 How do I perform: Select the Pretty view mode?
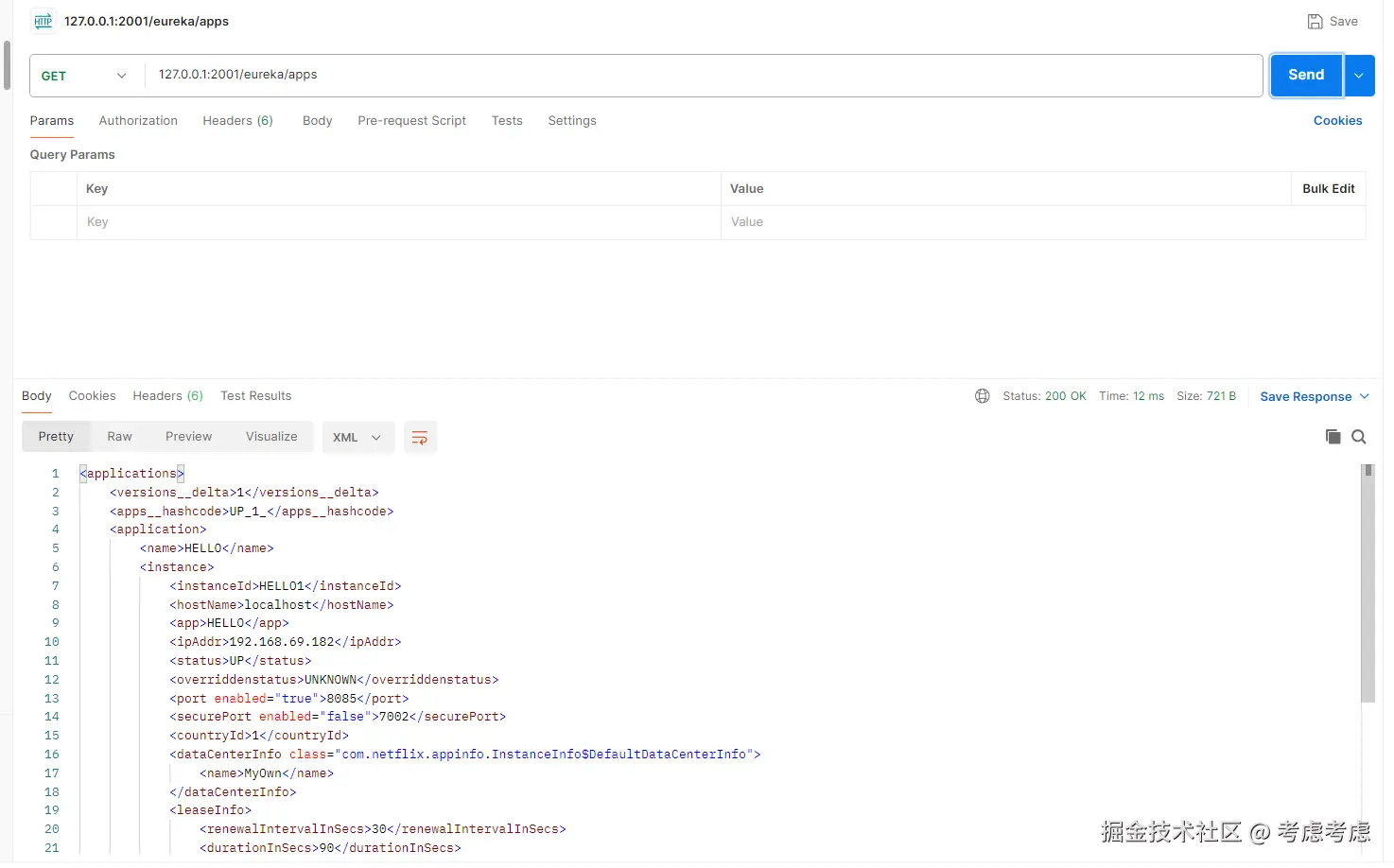tap(56, 437)
